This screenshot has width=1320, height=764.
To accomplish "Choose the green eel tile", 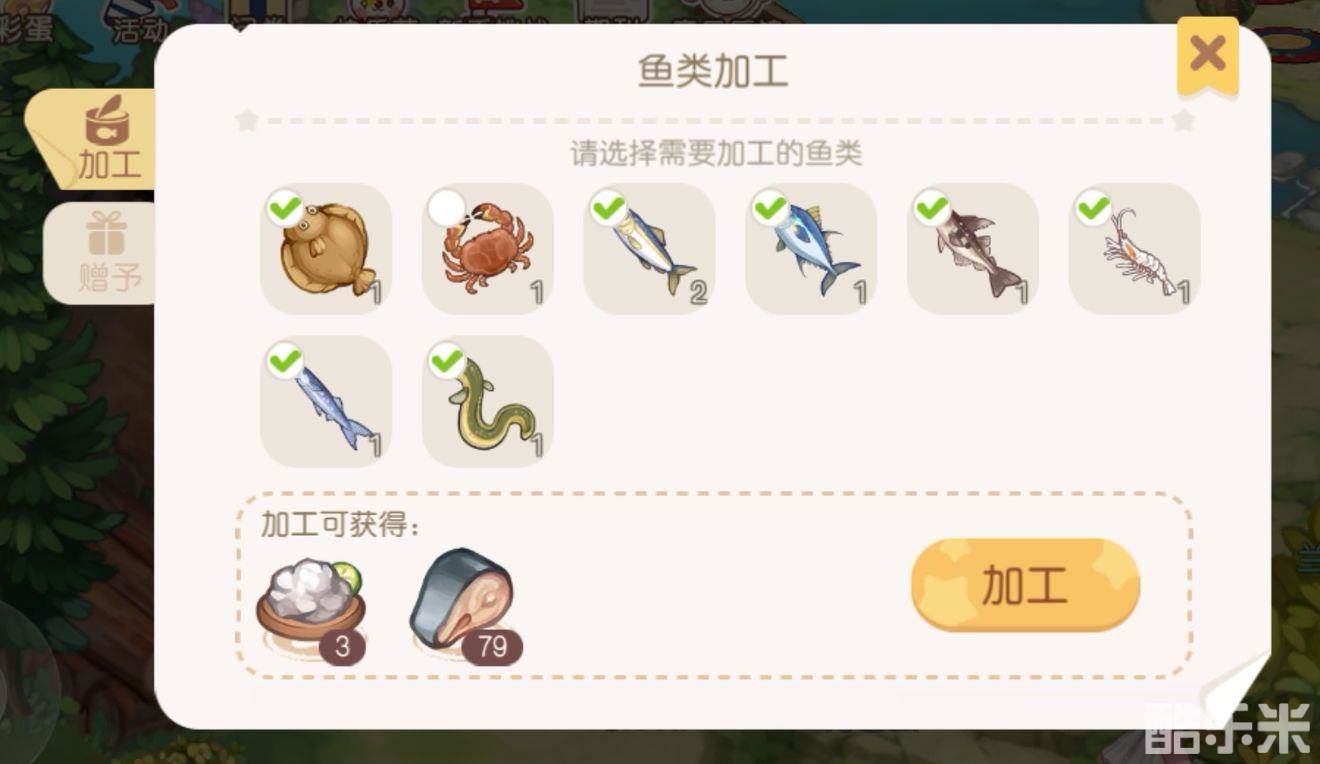I will (x=488, y=402).
